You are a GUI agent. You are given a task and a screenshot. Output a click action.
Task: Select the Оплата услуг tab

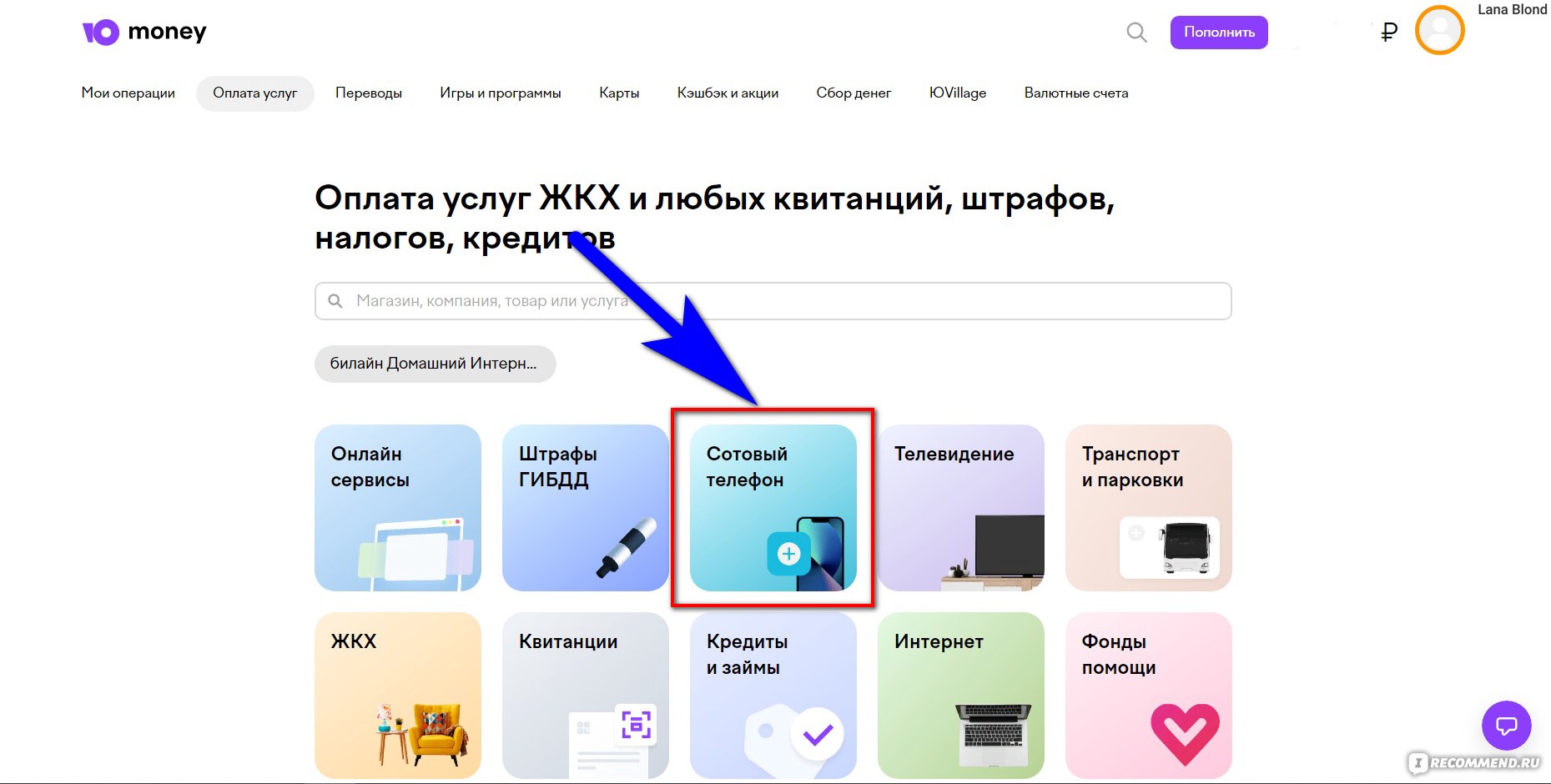[255, 93]
